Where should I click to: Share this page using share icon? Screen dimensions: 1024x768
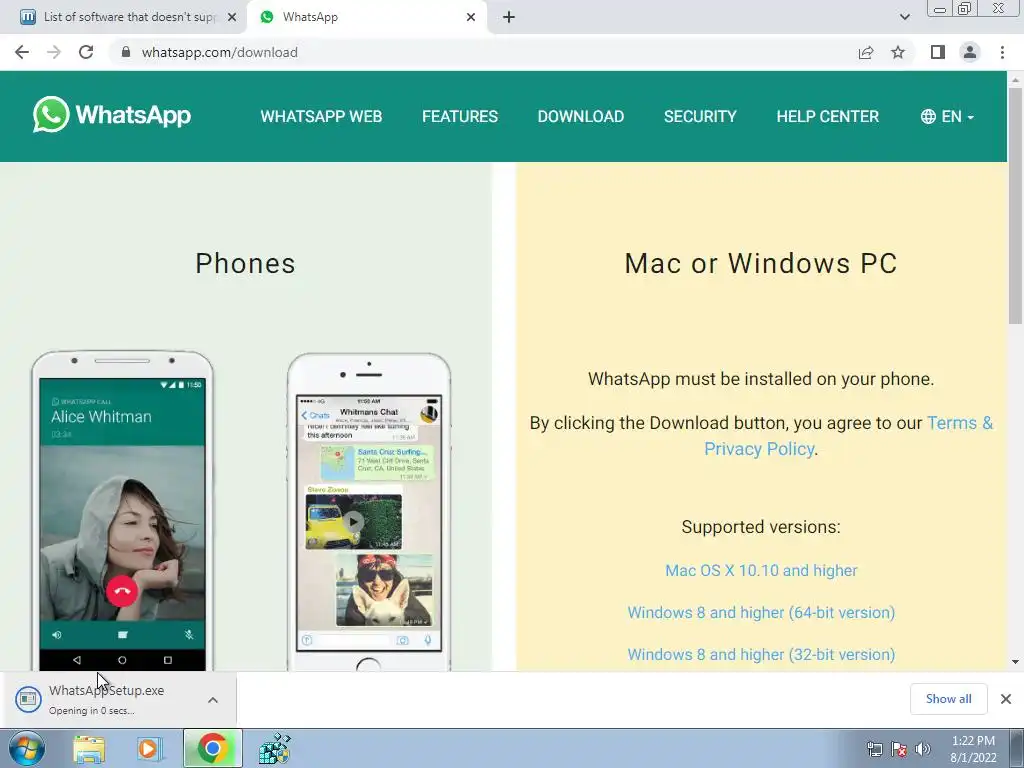point(866,52)
